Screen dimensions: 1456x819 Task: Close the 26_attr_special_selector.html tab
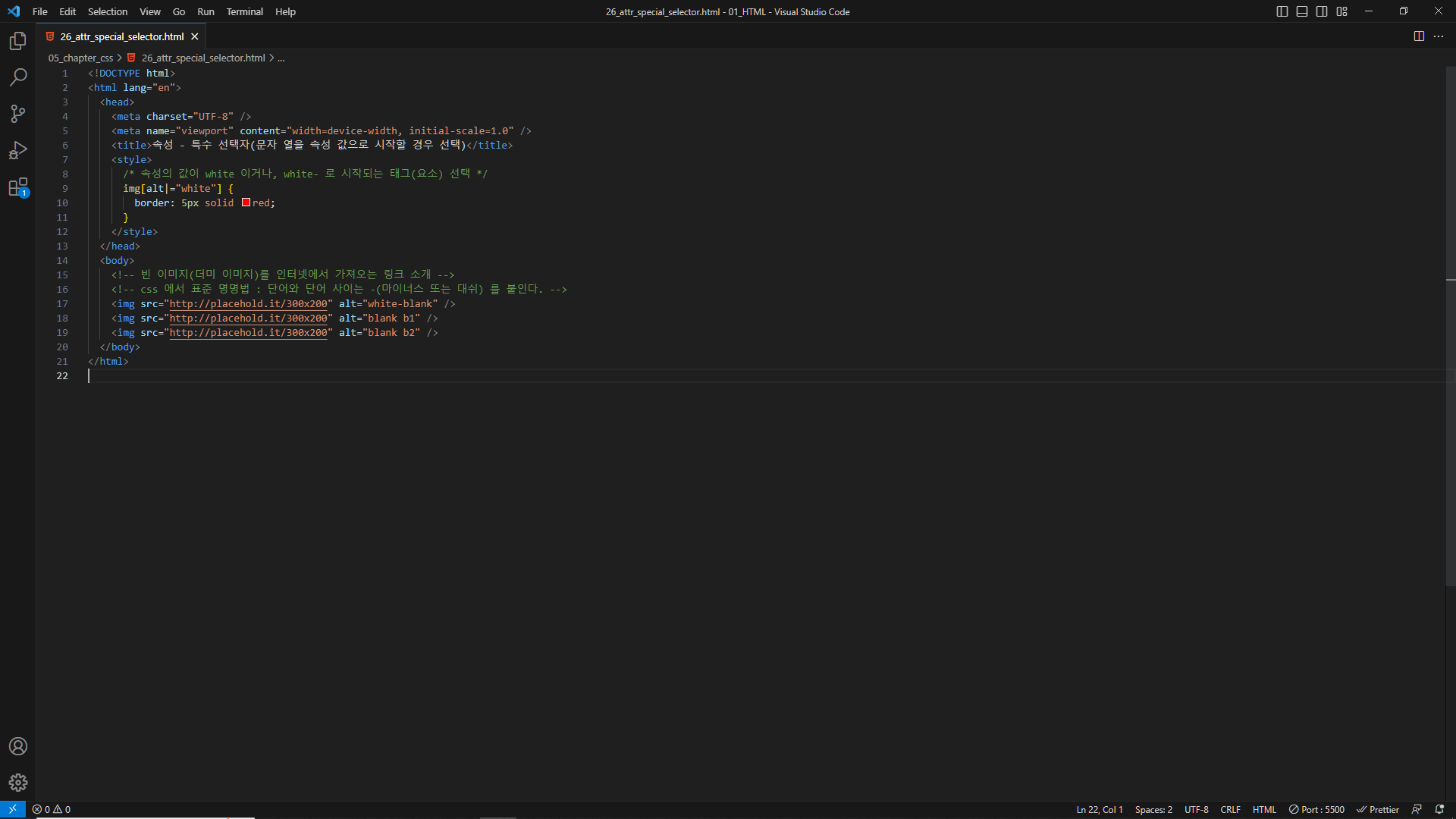tap(195, 36)
